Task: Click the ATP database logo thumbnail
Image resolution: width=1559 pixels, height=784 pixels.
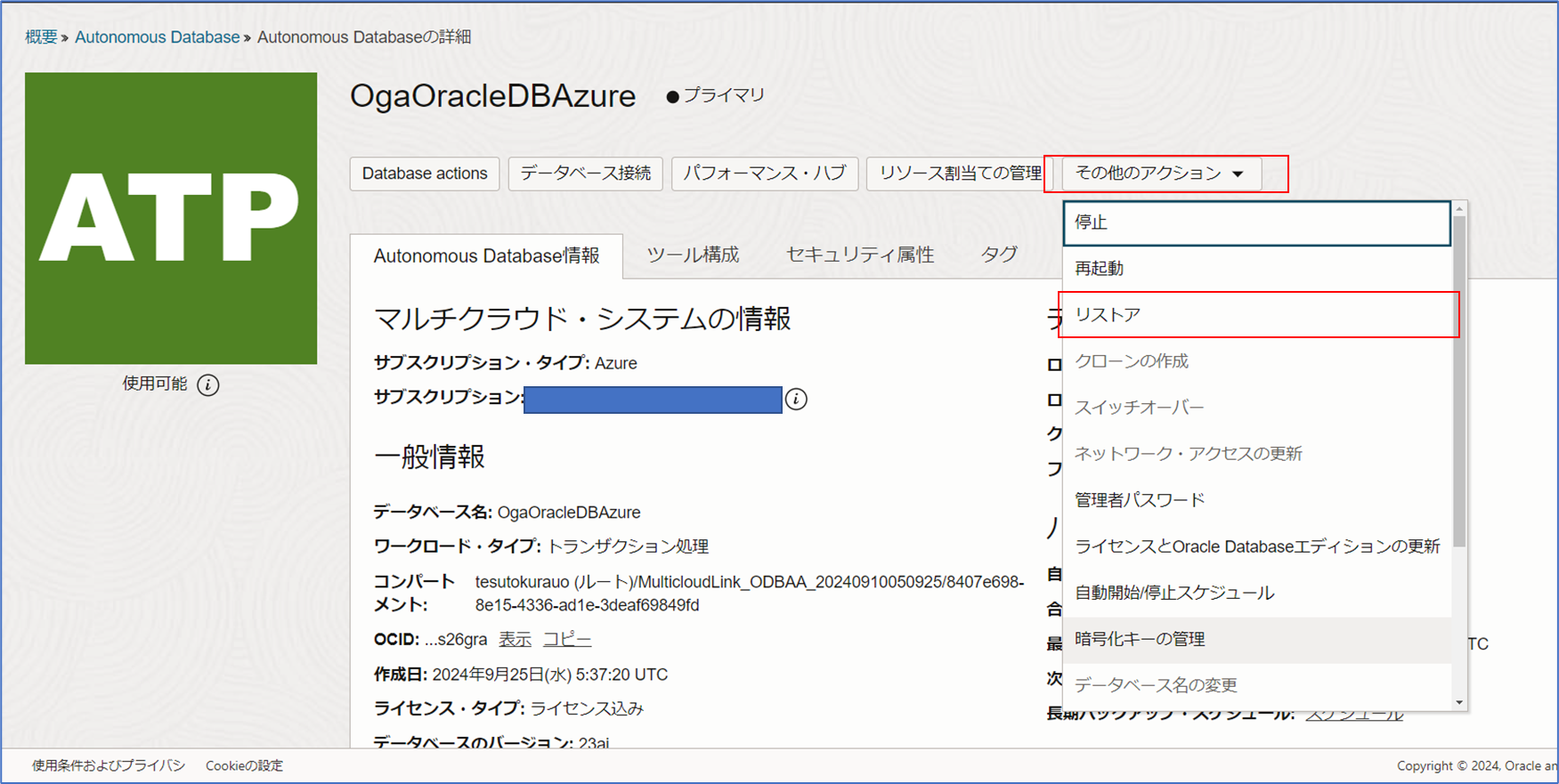Action: click(171, 218)
